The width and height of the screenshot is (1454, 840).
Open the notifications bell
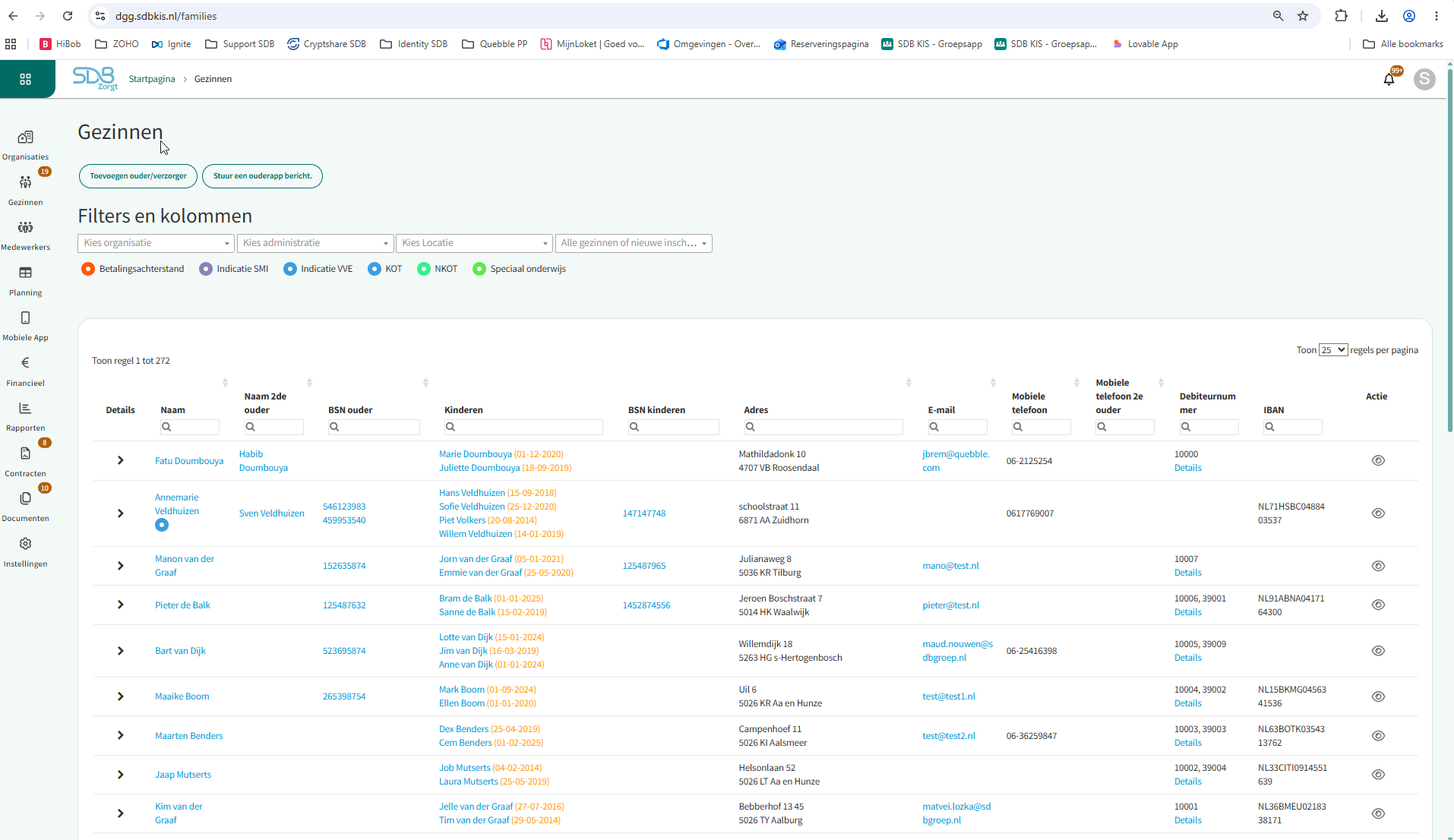tap(1389, 78)
